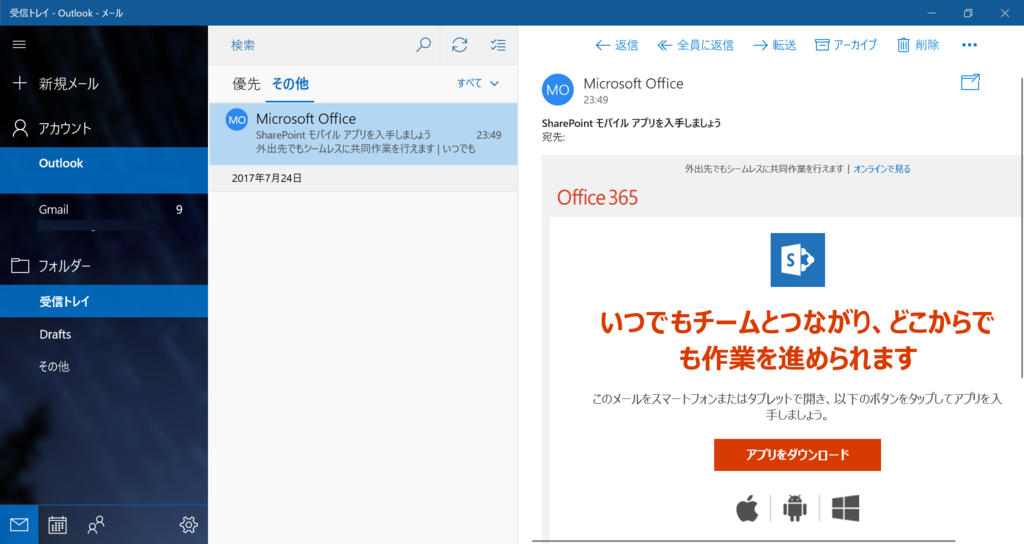Image resolution: width=1024 pixels, height=544 pixels.
Task: Open the 受信トレイ inbox folder
Action: (x=104, y=301)
